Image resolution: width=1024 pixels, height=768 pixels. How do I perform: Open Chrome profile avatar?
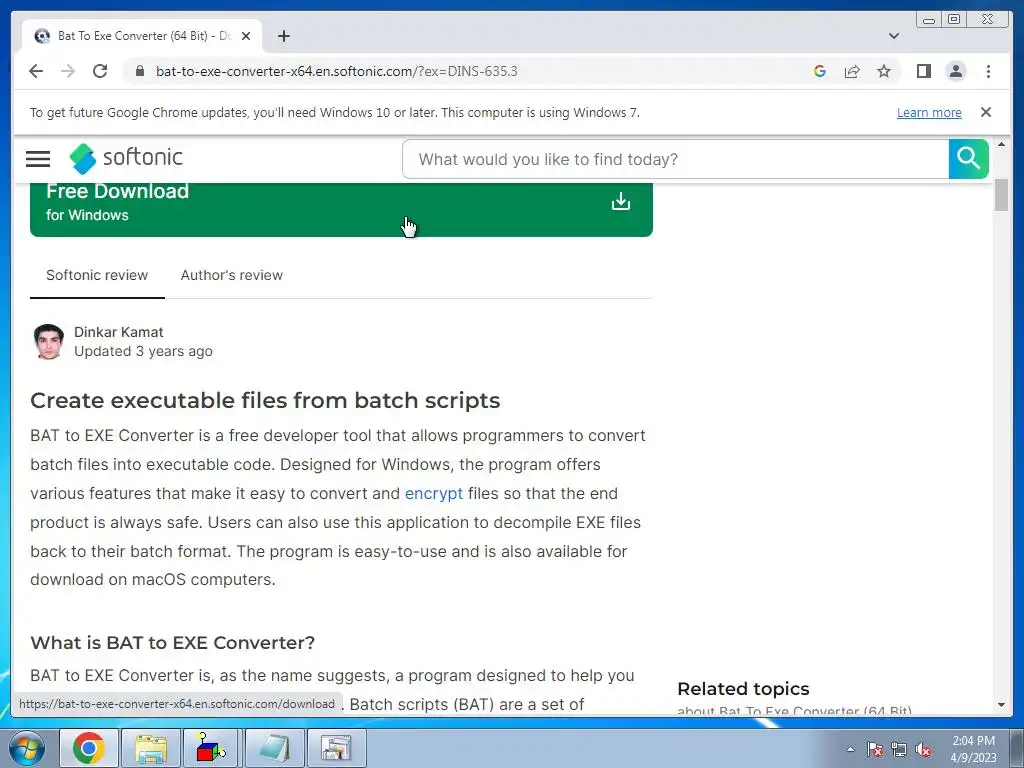(955, 71)
